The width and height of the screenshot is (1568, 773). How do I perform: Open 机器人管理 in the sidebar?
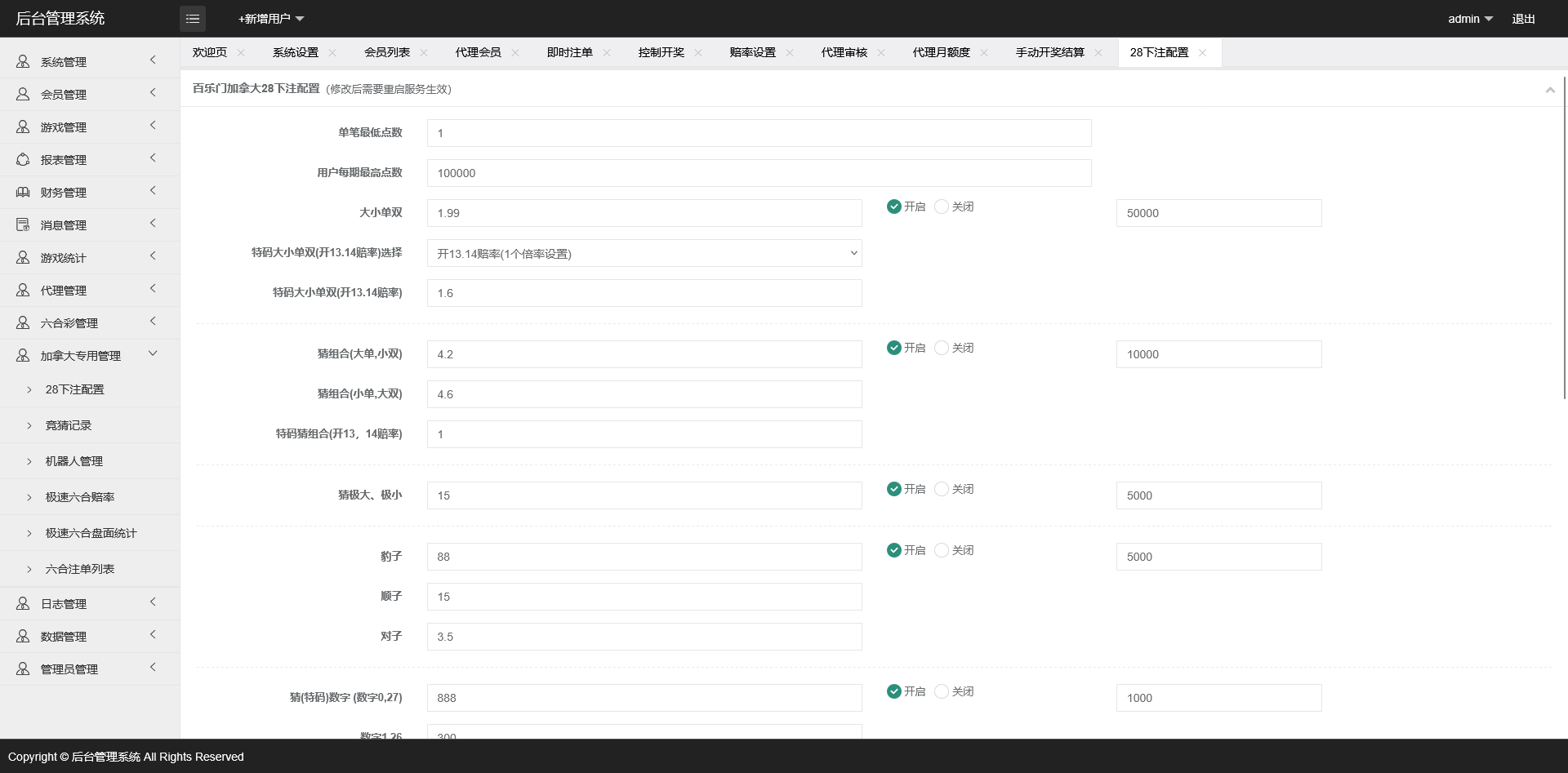74,462
